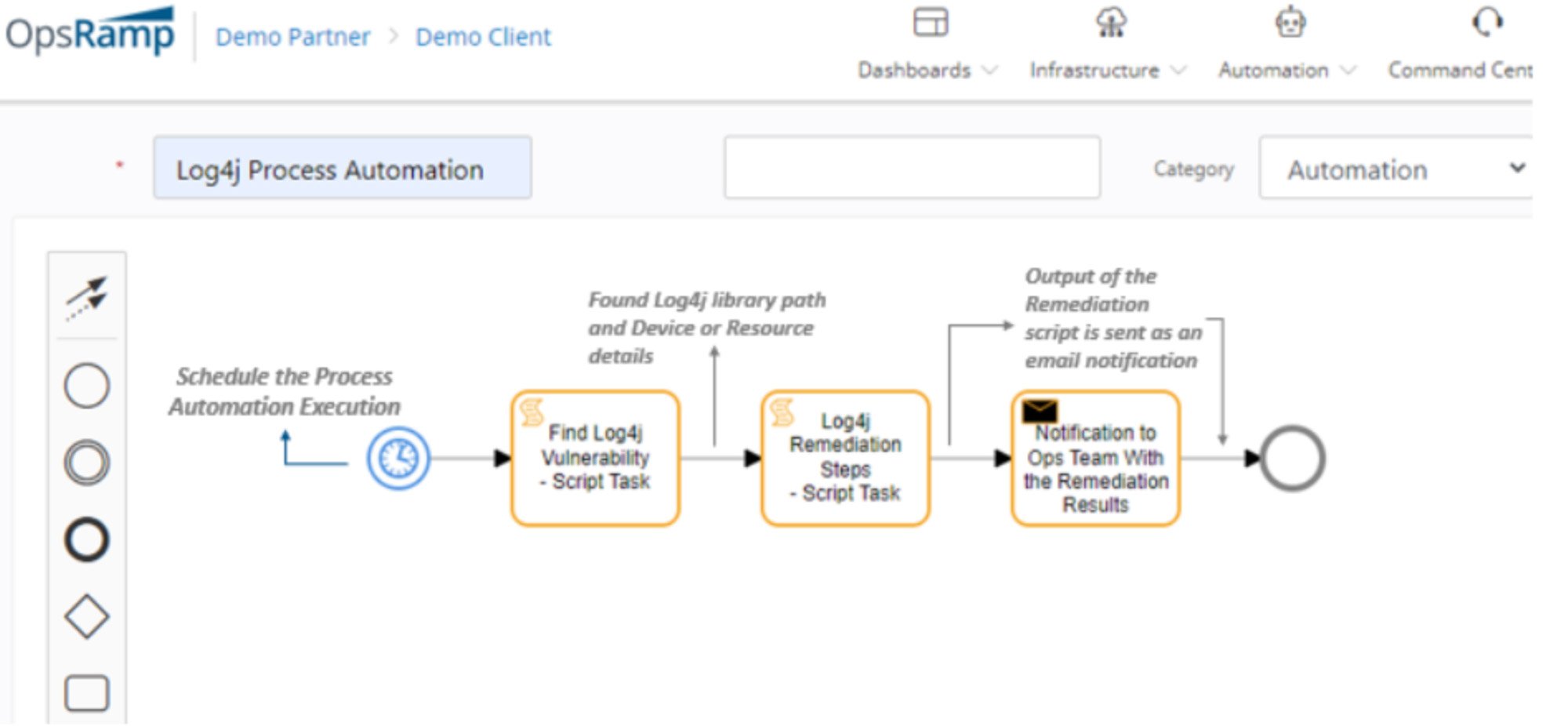Click the Infrastructure cloud icon

1110,24
